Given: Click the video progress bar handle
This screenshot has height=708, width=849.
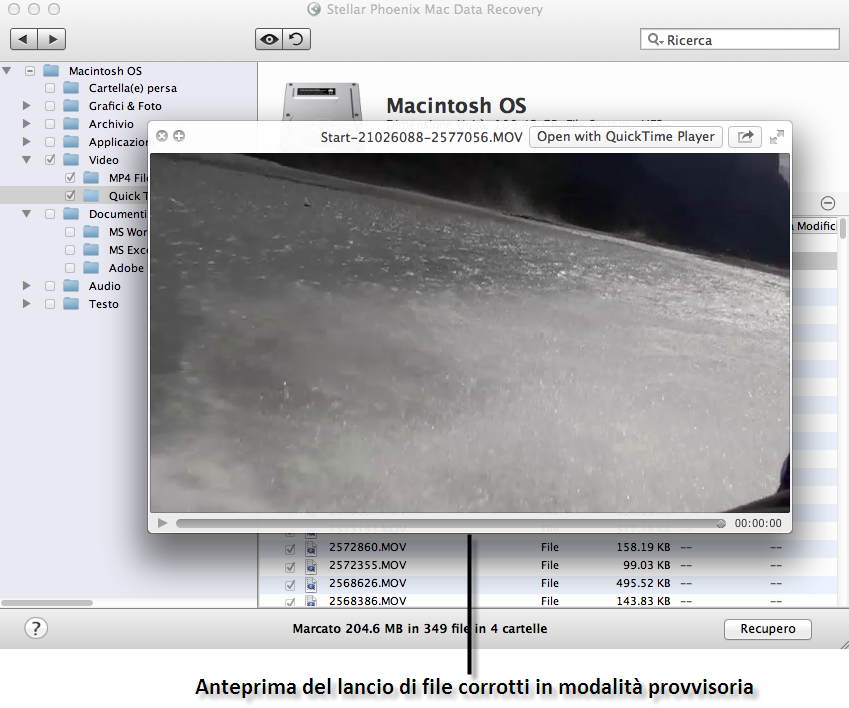Looking at the screenshot, I should [721, 523].
